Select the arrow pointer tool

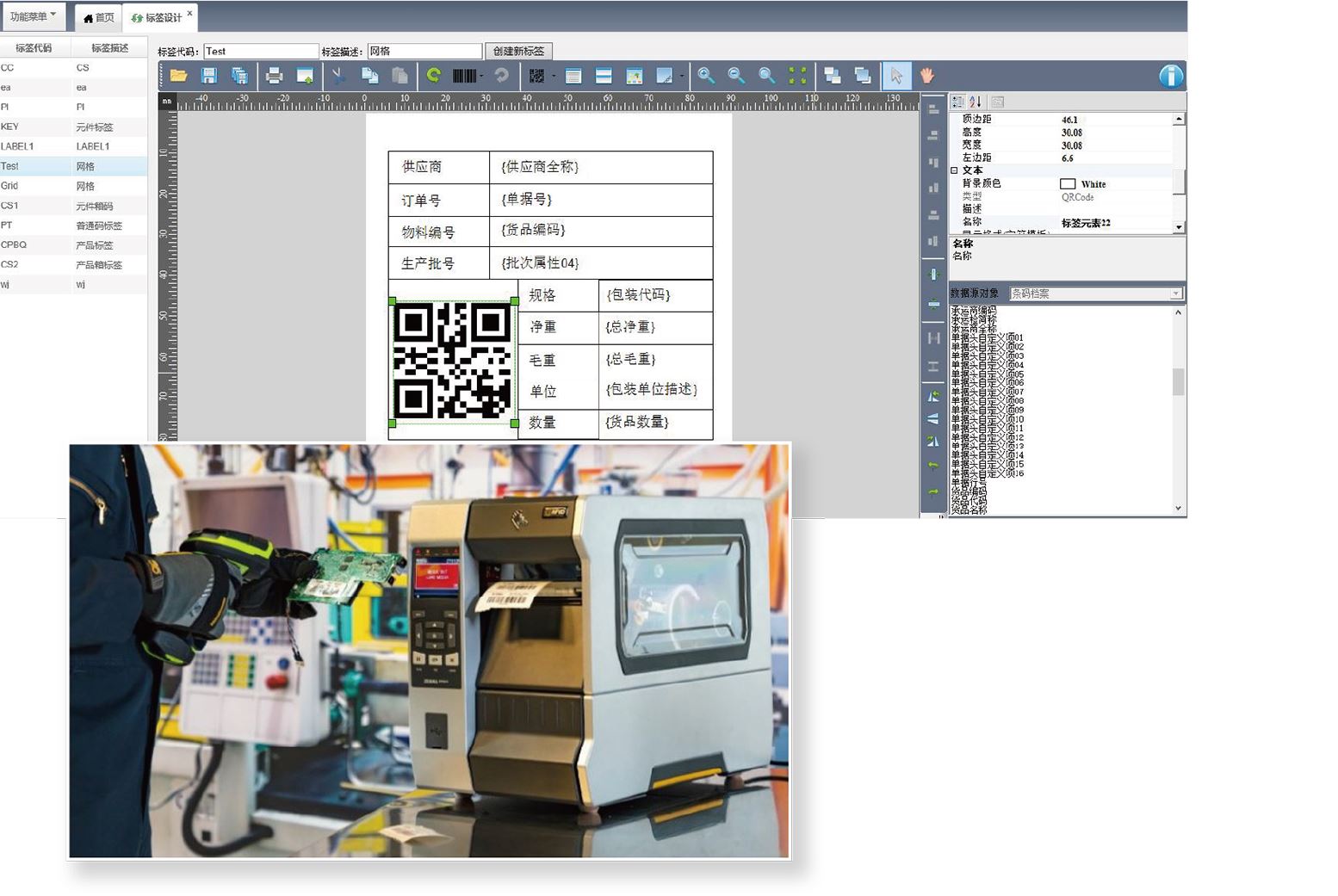(x=896, y=76)
